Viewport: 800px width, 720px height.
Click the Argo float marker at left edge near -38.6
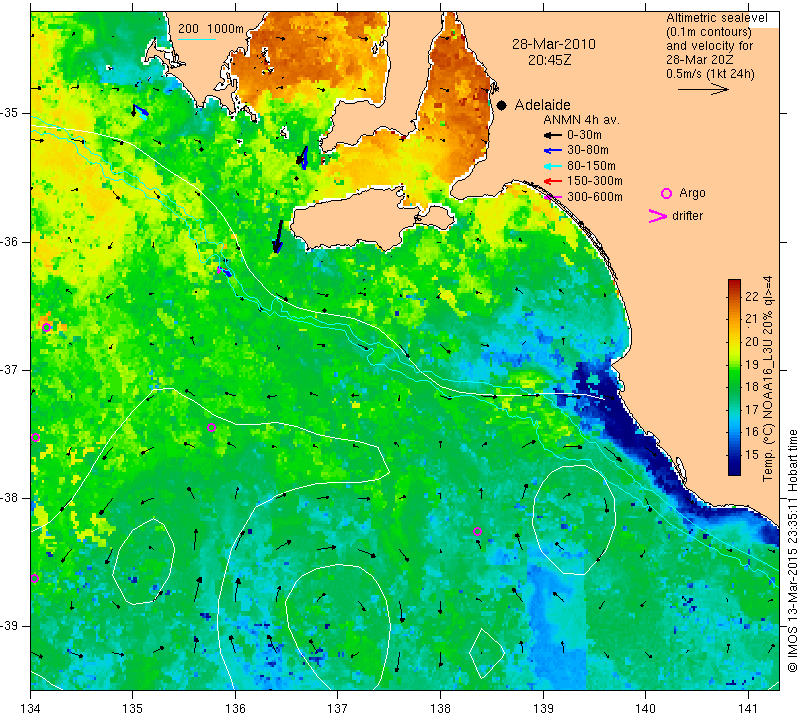pyautogui.click(x=35, y=579)
